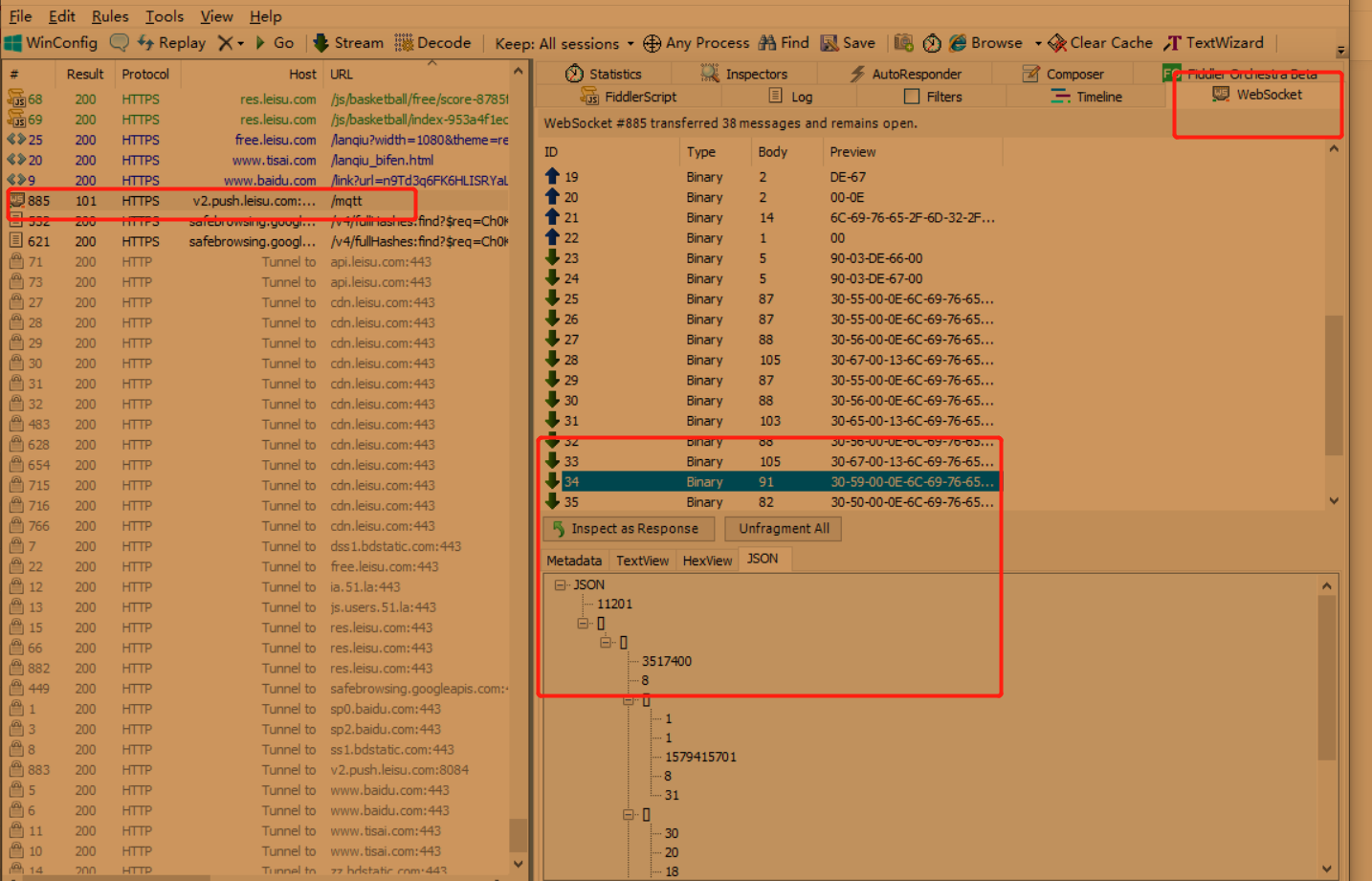Open the View menu
The width and height of the screenshot is (1372, 881).
click(x=216, y=16)
